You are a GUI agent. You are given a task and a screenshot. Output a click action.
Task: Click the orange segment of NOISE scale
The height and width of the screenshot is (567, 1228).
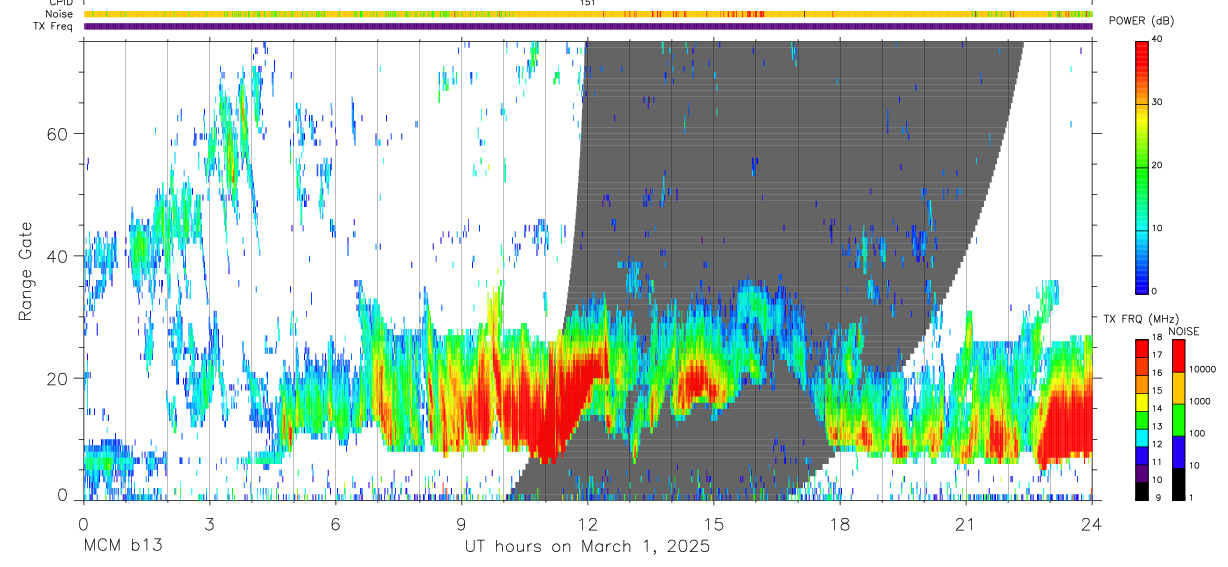[x=1179, y=388]
